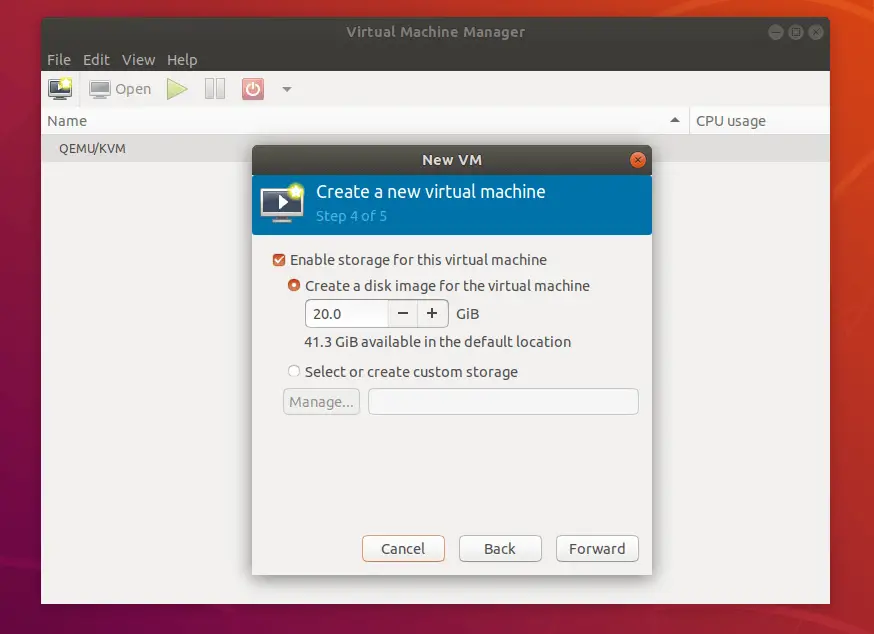
Task: Click the sort arrow in Name column
Action: click(675, 120)
